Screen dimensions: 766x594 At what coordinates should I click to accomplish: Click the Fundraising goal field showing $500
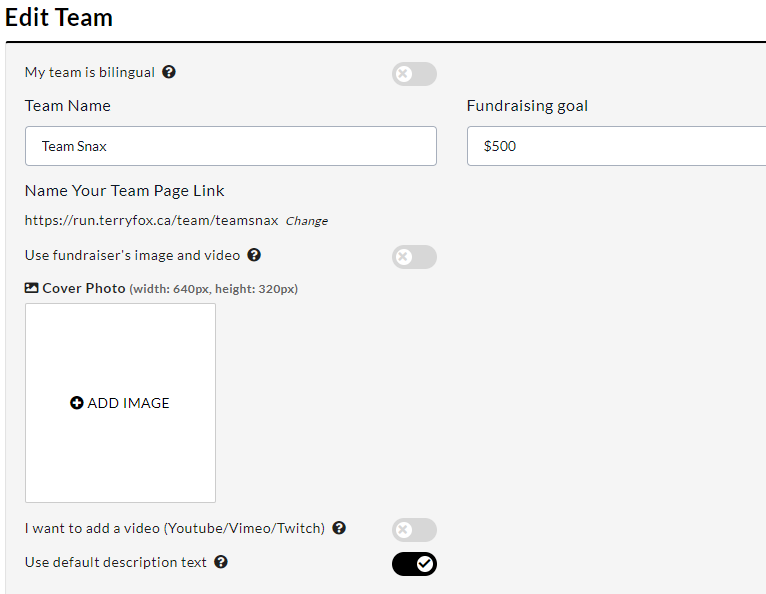point(617,146)
